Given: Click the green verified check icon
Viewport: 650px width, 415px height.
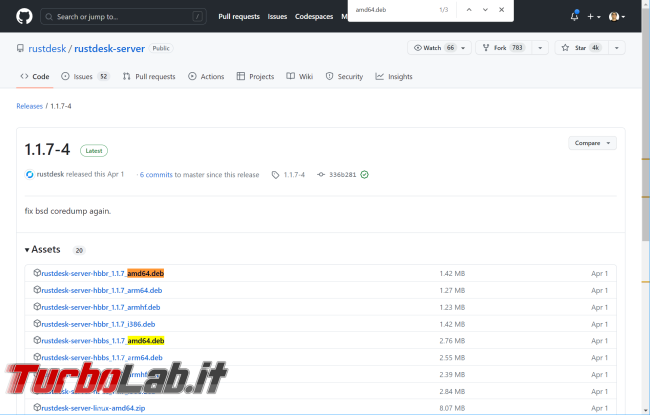Looking at the screenshot, I should pyautogui.click(x=364, y=175).
